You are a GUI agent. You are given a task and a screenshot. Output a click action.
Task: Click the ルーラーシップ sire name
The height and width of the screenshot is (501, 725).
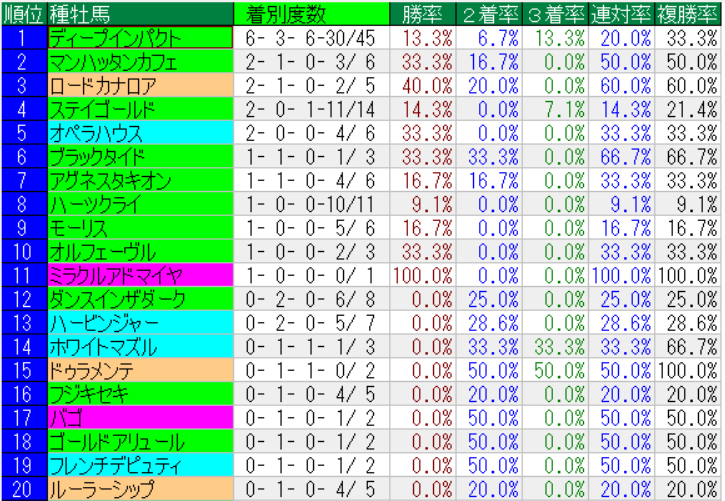pos(140,489)
